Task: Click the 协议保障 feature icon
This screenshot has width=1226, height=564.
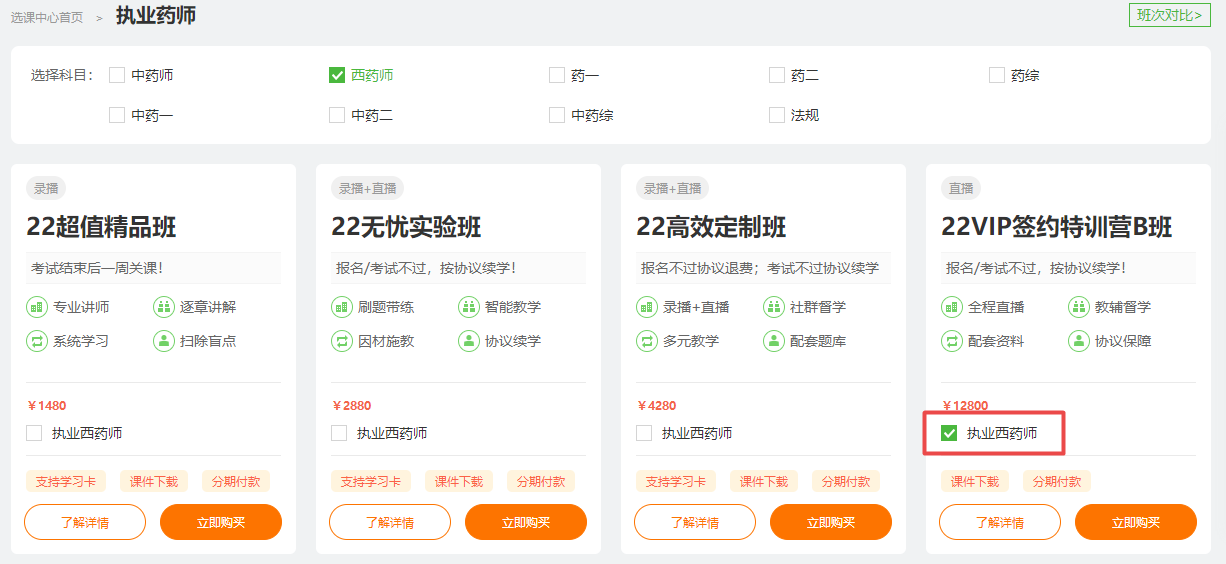Action: (1079, 341)
